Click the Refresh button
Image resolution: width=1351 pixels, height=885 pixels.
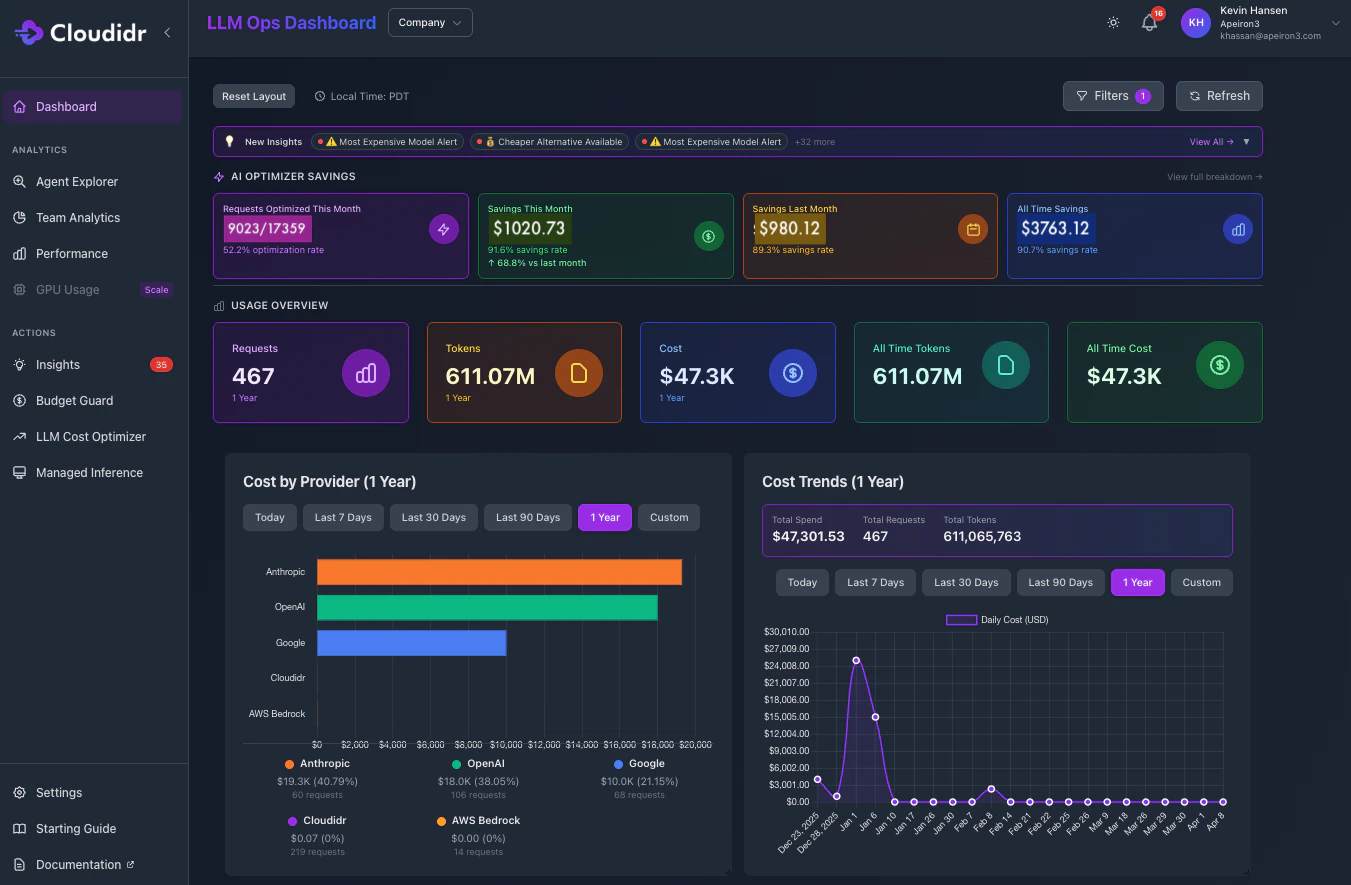pyautogui.click(x=1219, y=95)
